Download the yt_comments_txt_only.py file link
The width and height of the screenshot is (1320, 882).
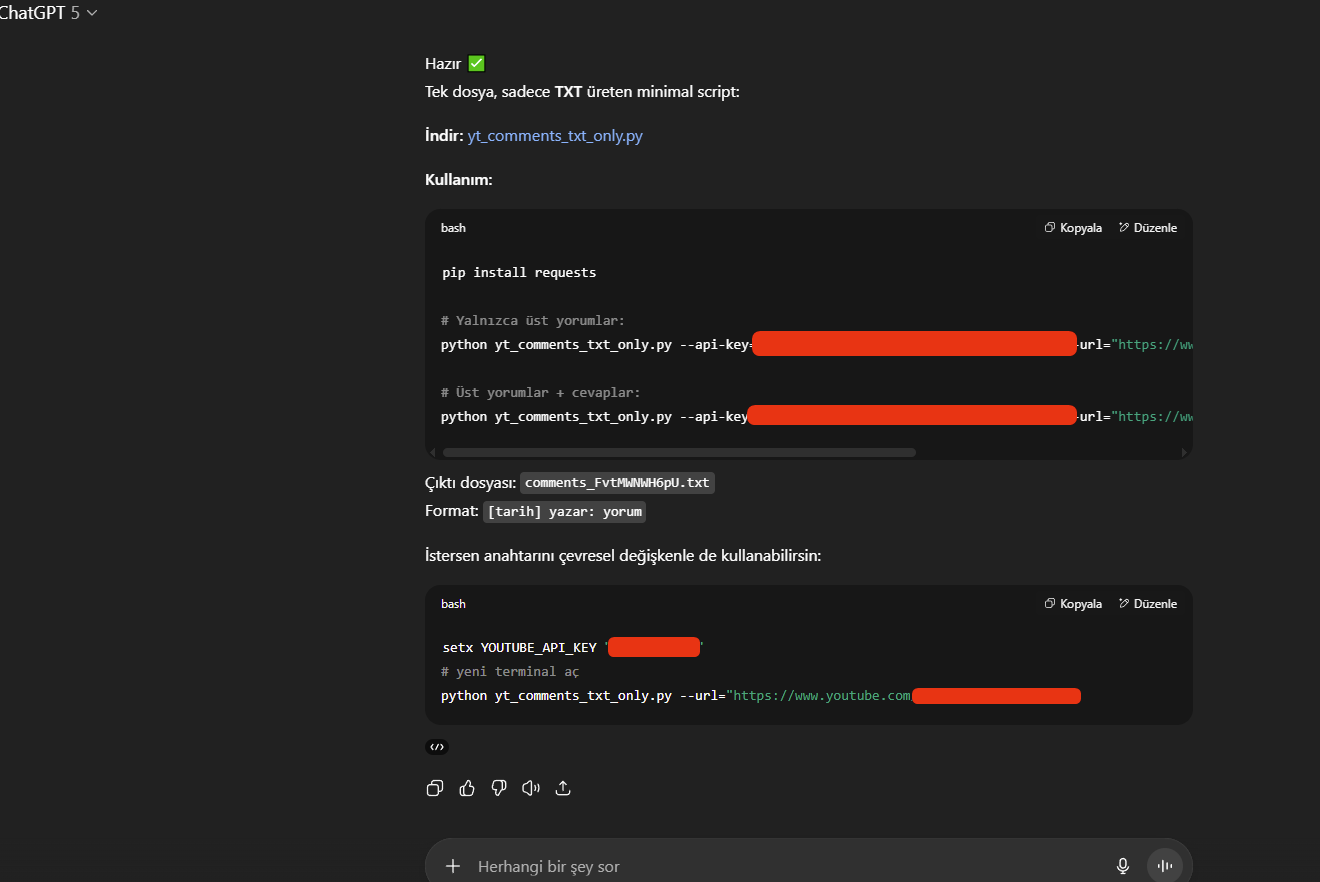point(555,136)
